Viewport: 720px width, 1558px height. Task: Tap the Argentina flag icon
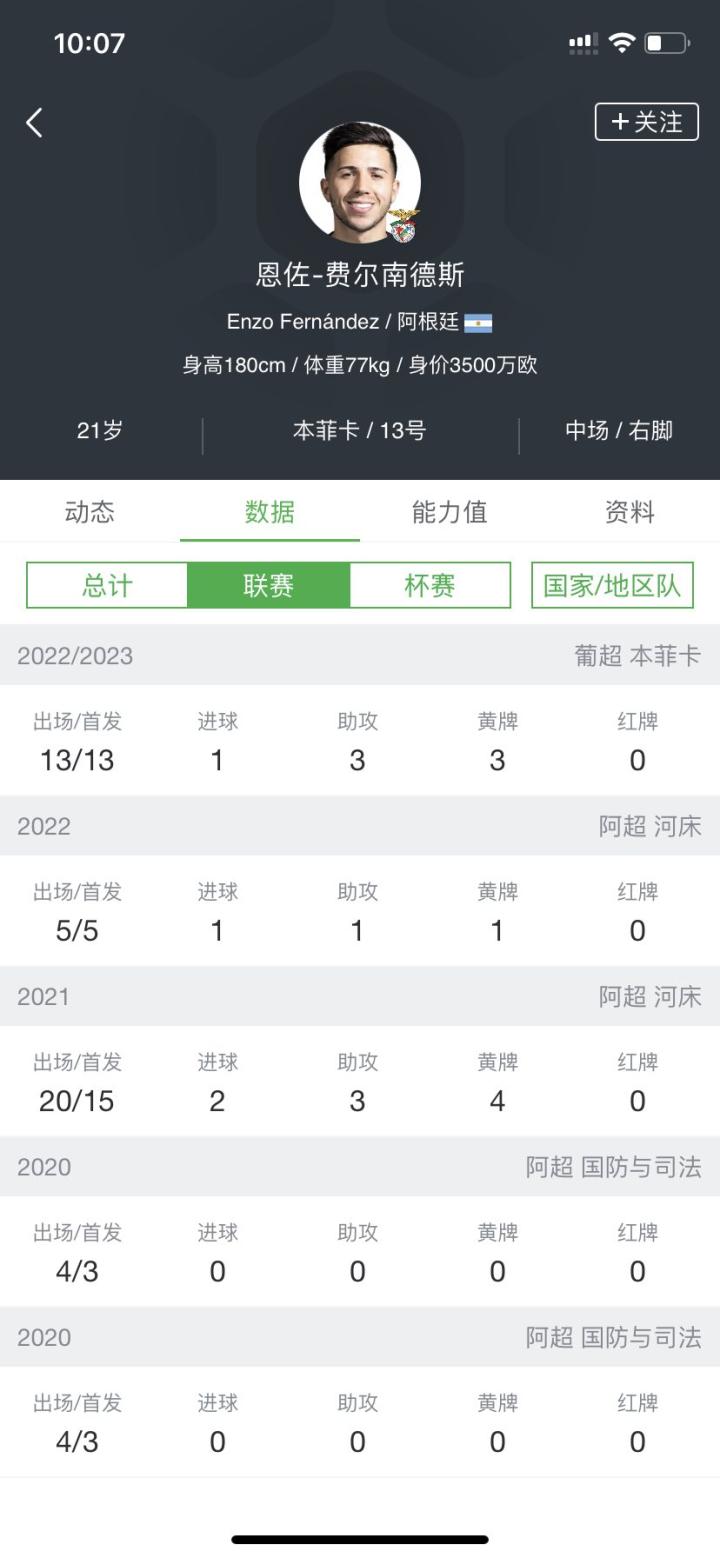point(478,323)
